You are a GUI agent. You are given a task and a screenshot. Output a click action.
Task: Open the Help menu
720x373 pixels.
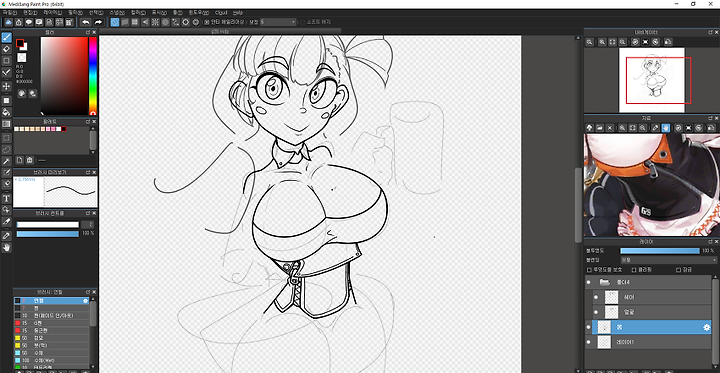coord(238,12)
